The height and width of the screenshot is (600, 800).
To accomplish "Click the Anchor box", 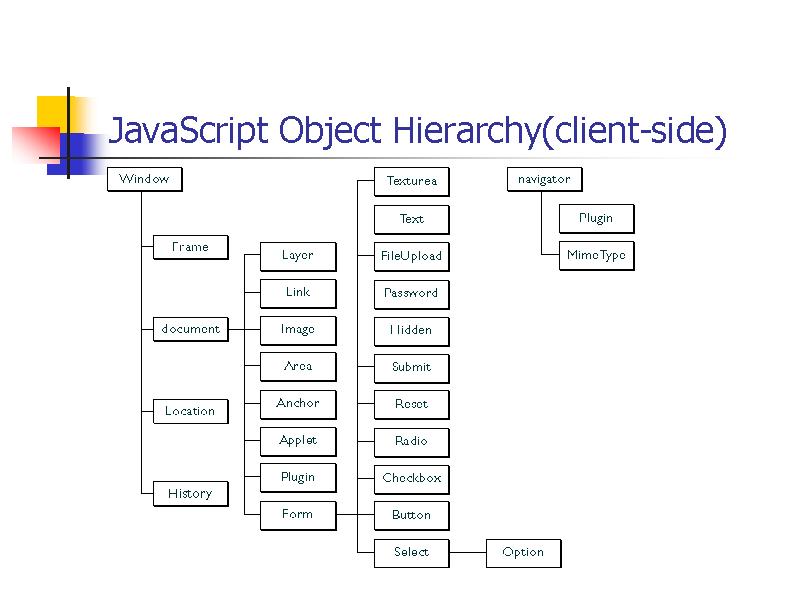I will [x=298, y=404].
